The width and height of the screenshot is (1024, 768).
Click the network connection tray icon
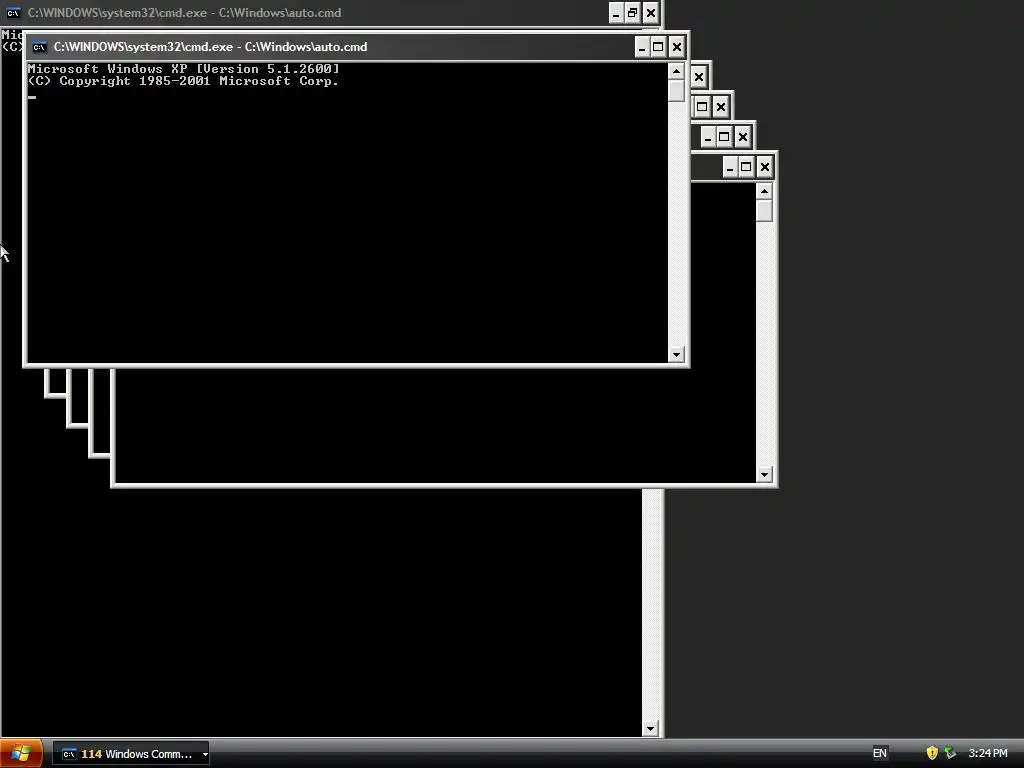pyautogui.click(x=950, y=754)
